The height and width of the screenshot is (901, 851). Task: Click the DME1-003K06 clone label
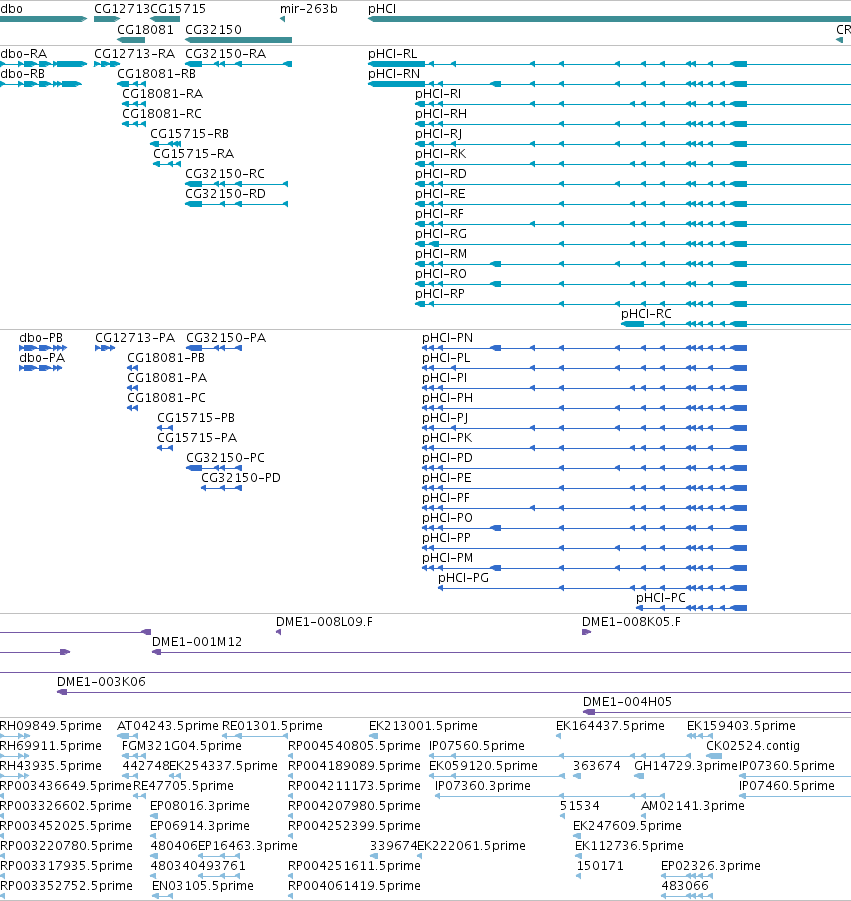(101, 682)
